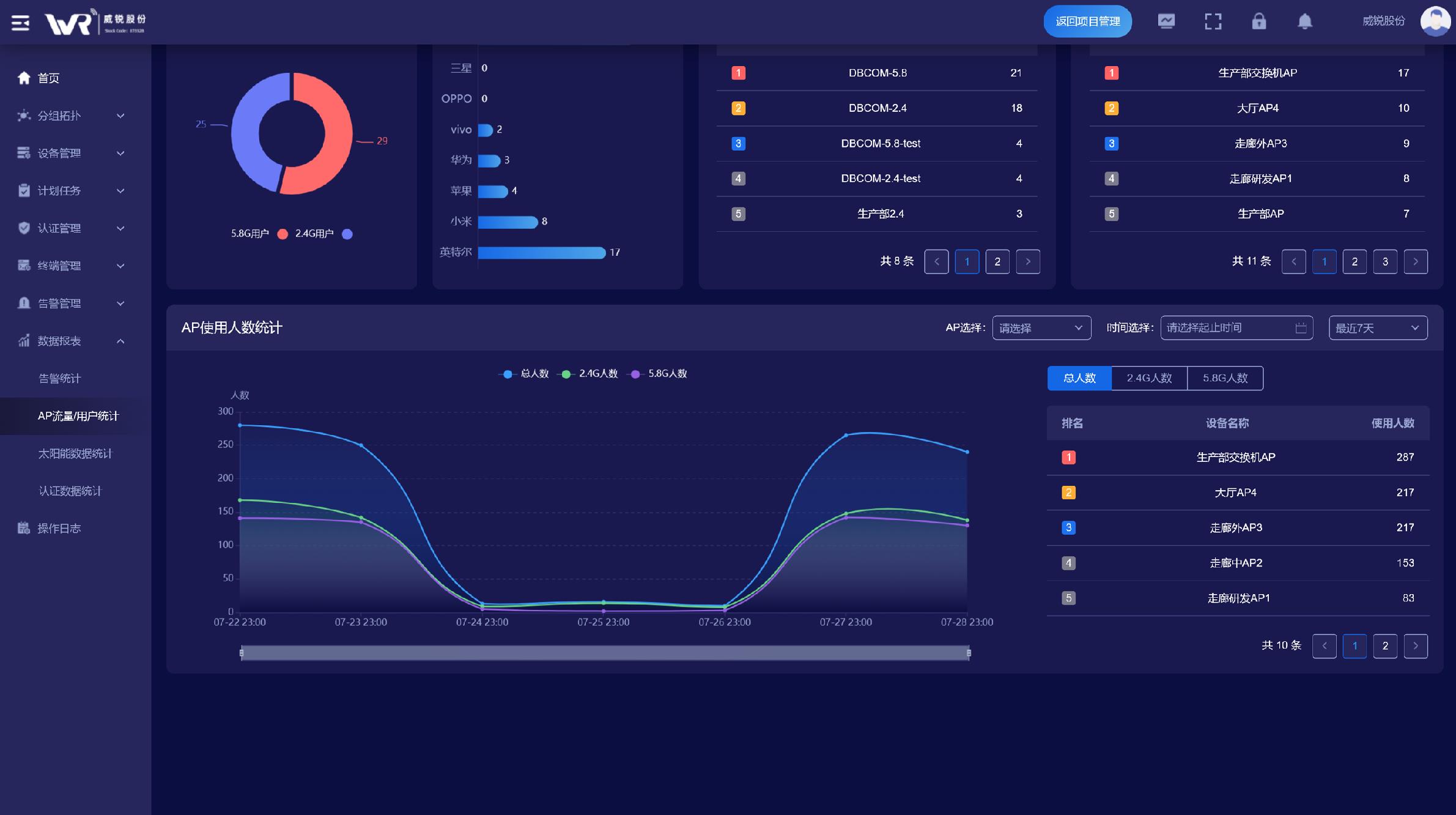
Task: Click the chart data zoom slider bar
Action: 605,653
